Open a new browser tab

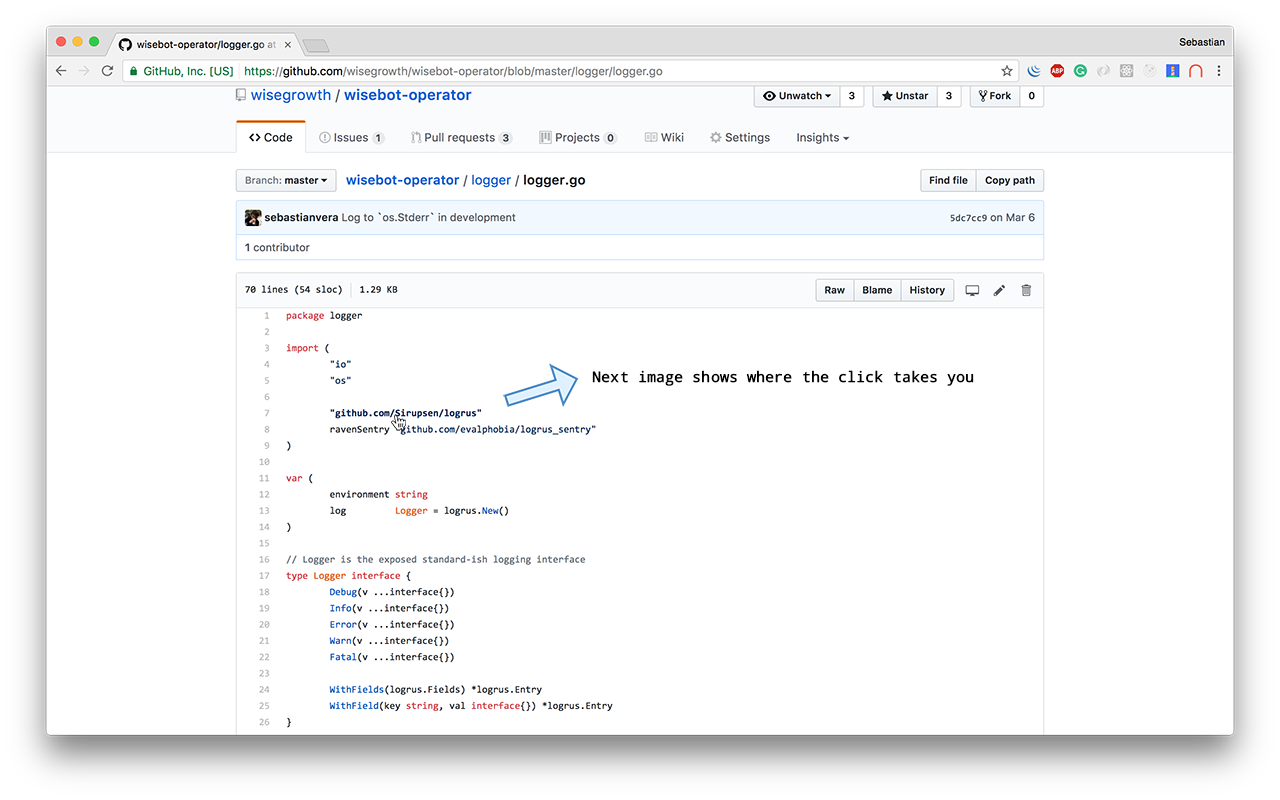coord(315,45)
